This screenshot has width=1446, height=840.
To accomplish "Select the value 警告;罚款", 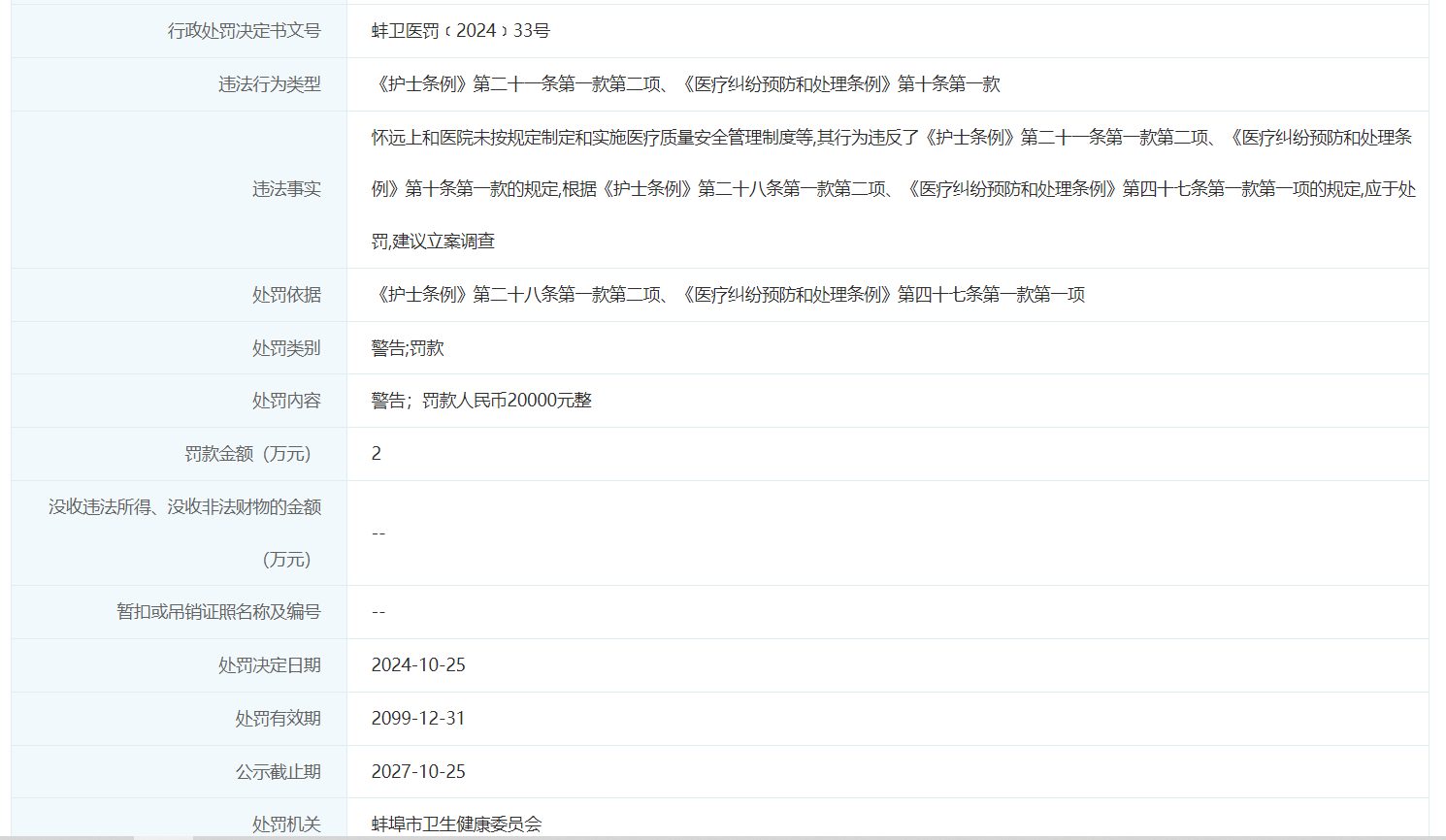I will (x=408, y=348).
